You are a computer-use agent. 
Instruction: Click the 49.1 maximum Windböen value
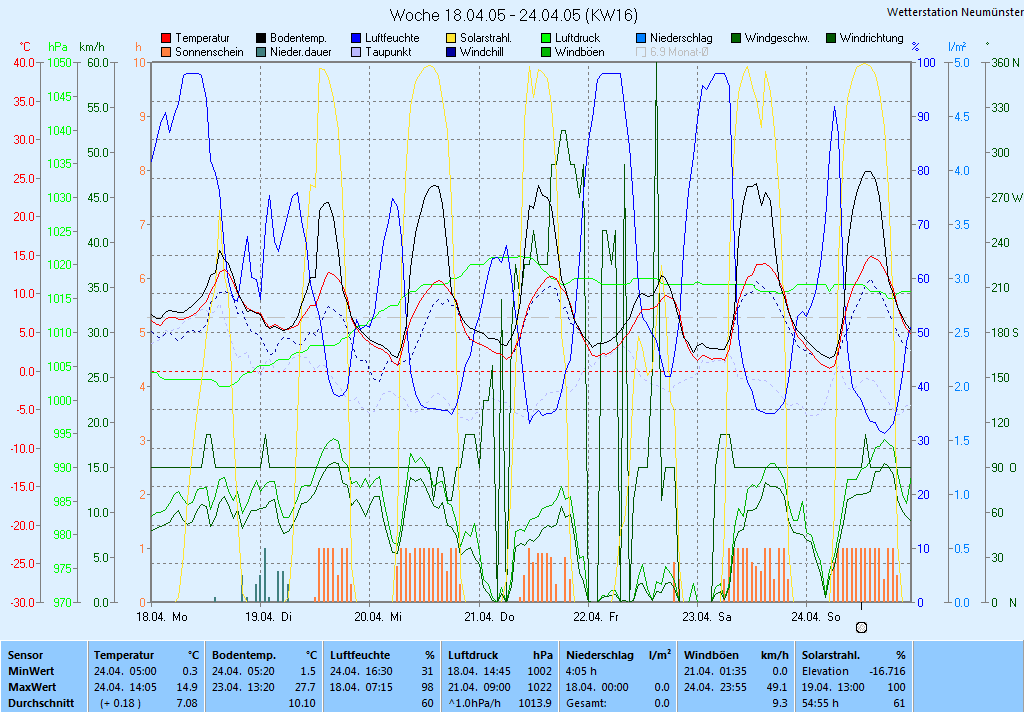(x=777, y=687)
